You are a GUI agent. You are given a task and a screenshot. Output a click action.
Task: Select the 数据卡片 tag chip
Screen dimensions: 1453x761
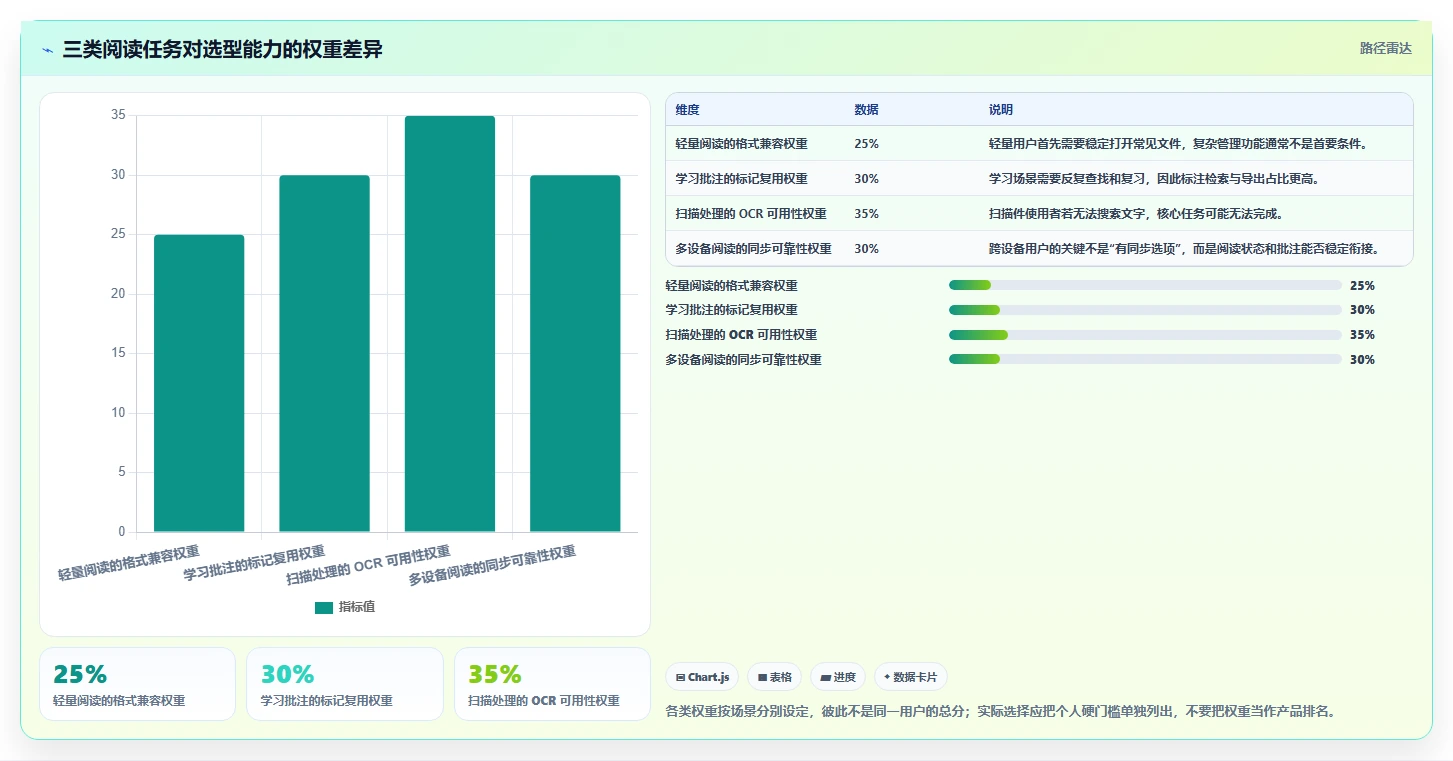point(910,677)
